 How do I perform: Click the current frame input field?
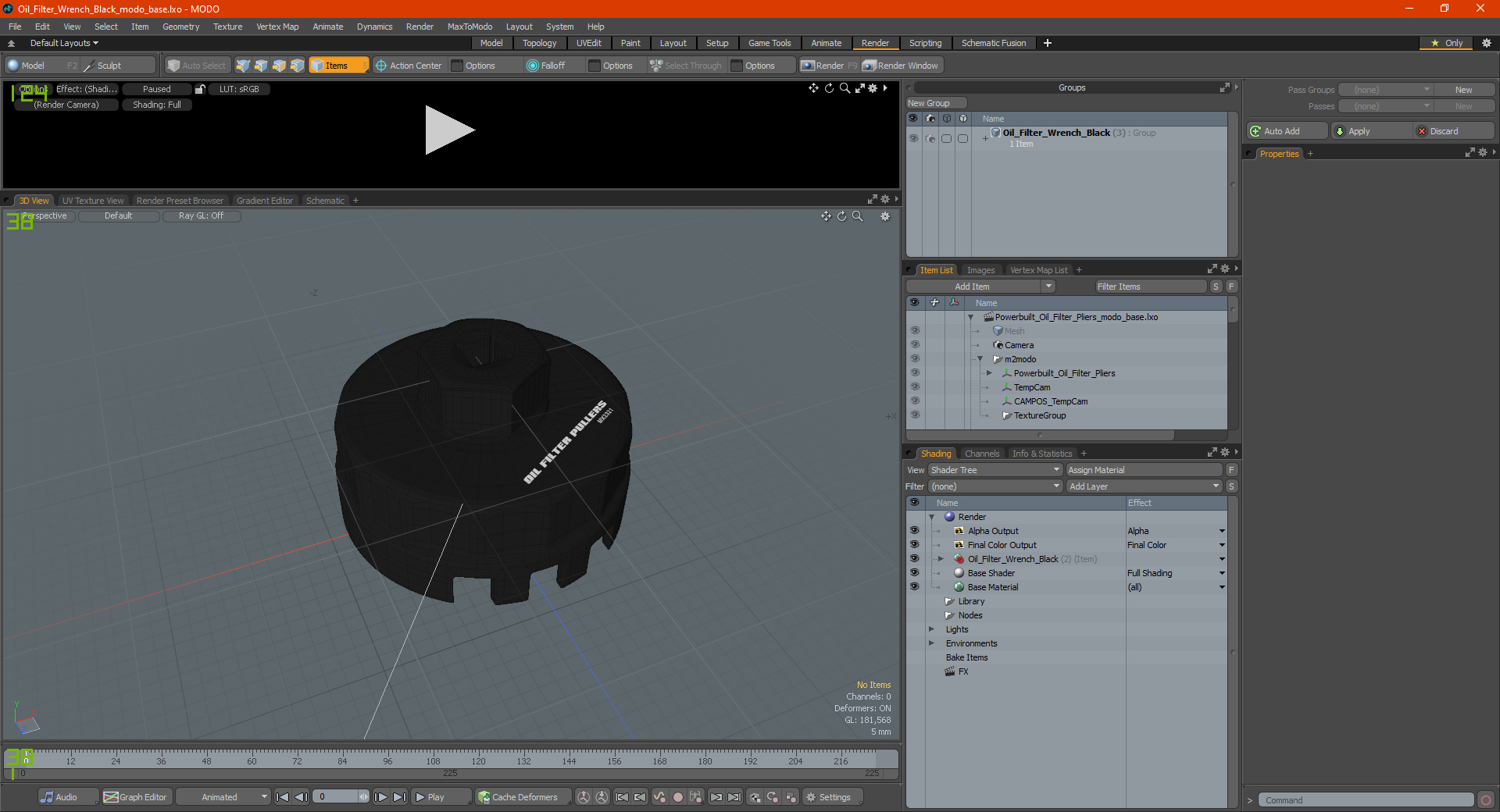pyautogui.click(x=335, y=797)
